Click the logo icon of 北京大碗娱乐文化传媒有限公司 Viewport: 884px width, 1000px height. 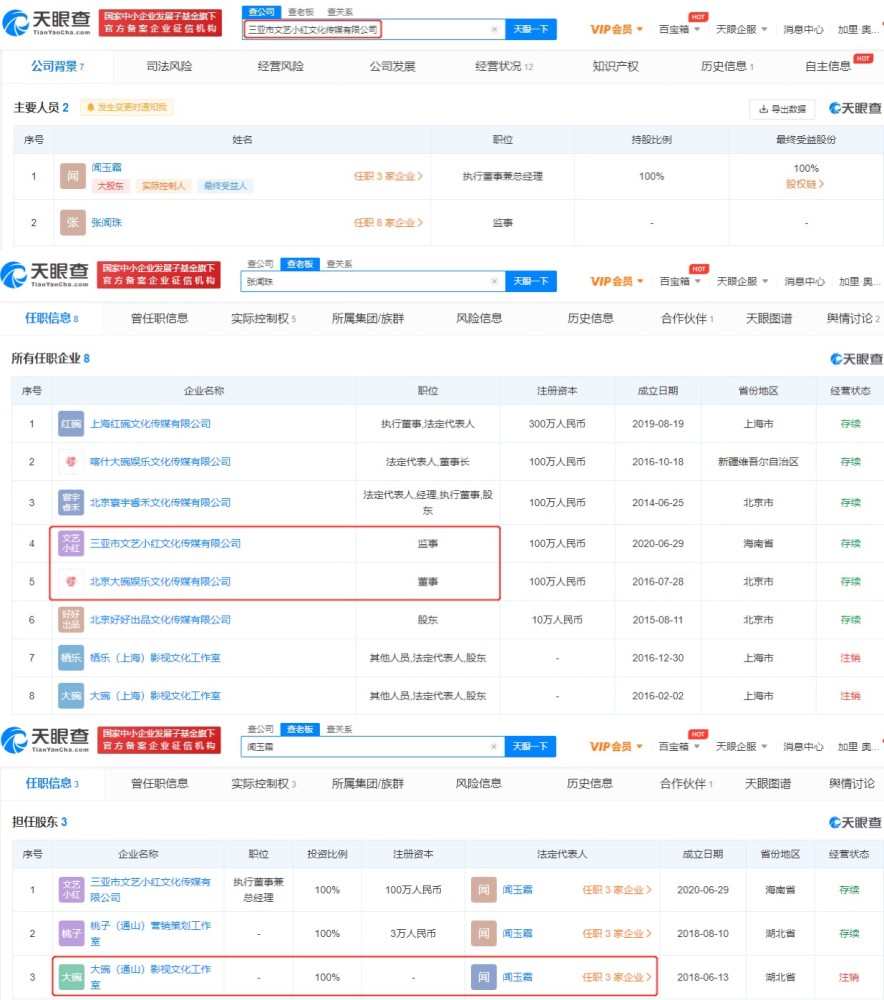(x=71, y=581)
